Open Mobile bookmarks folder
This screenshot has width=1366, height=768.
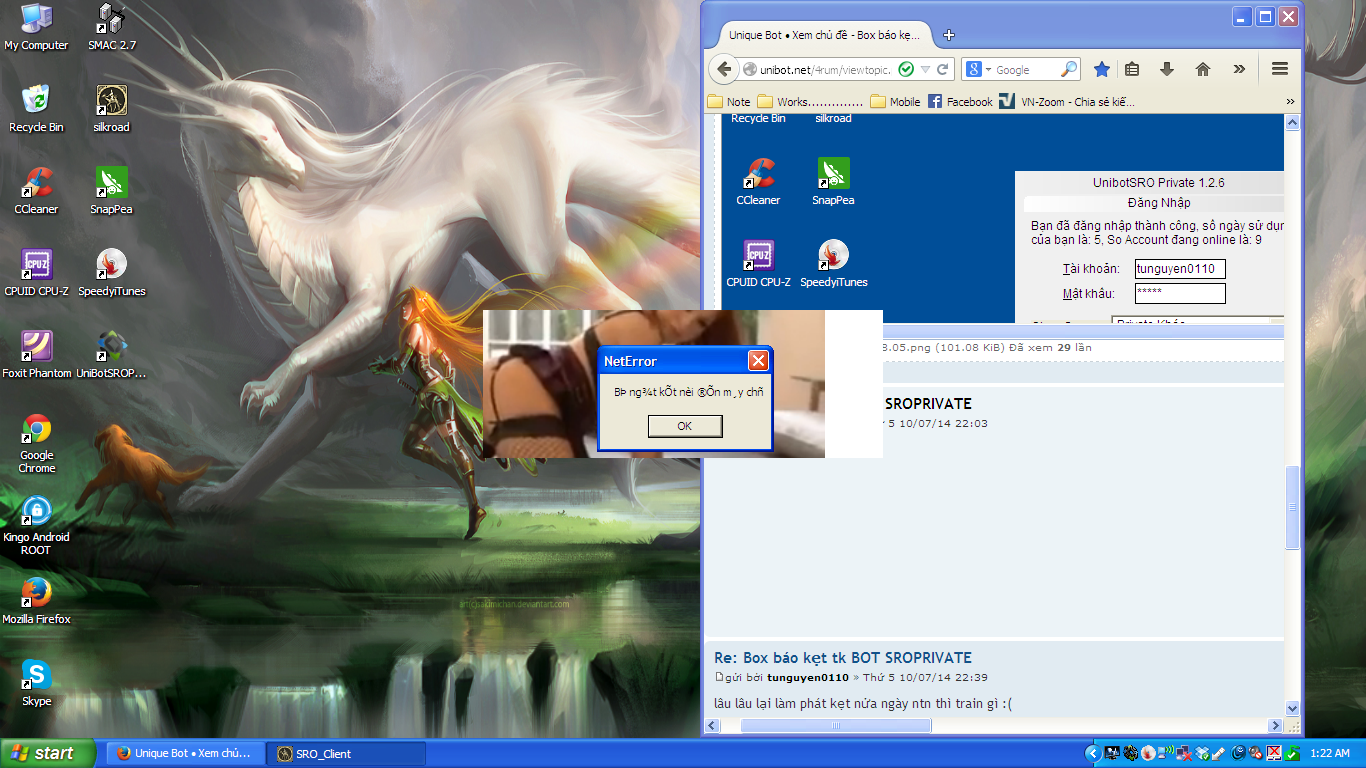[x=895, y=101]
